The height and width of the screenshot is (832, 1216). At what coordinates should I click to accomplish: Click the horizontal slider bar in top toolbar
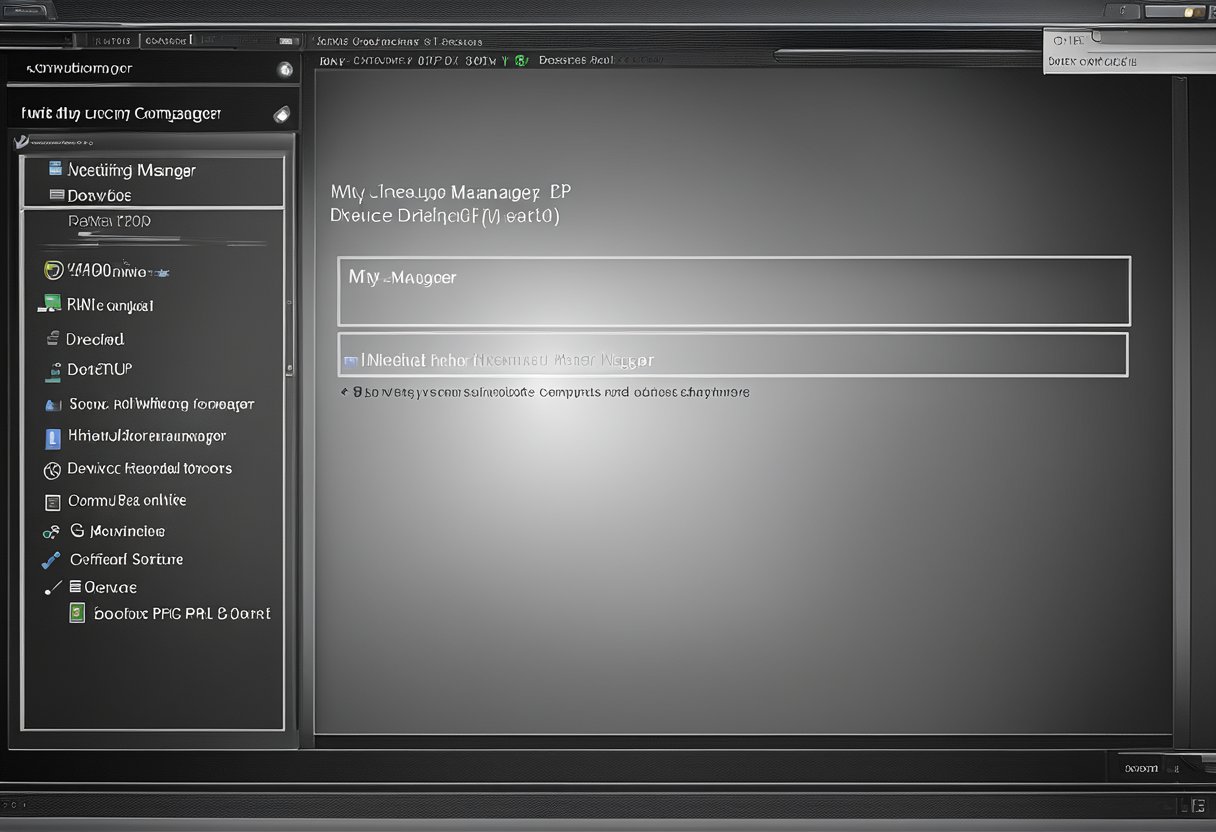point(900,54)
